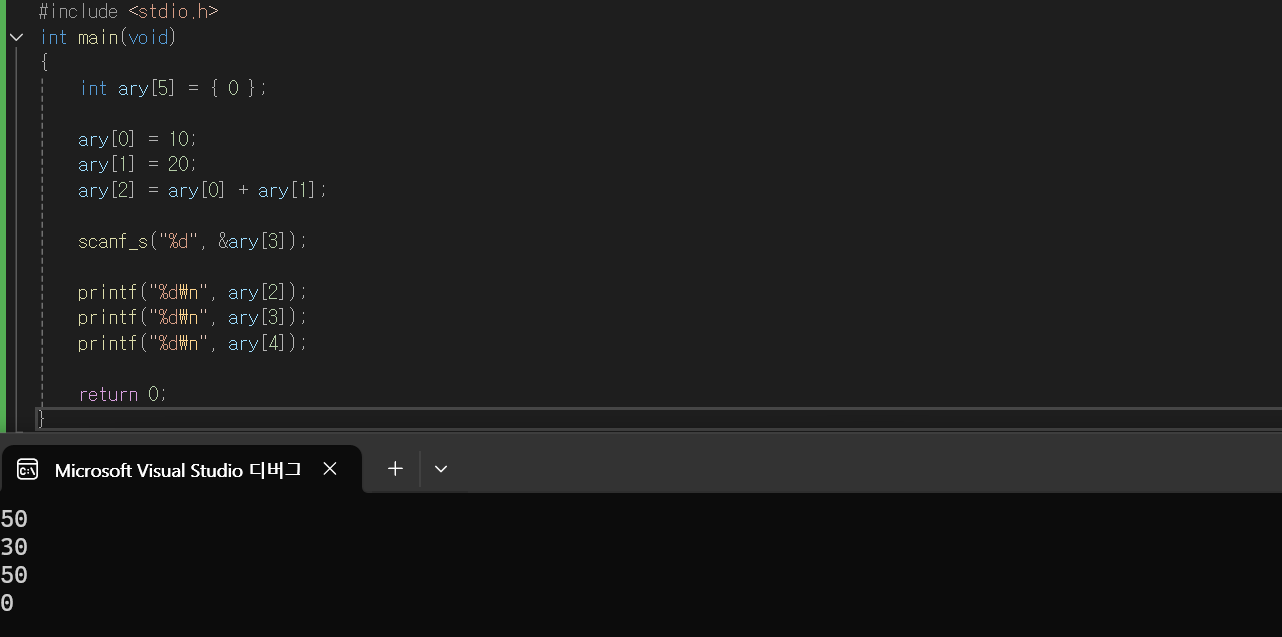Screen dimensions: 1282x637
Task: Click the int ary[5] declaration line
Action: pos(173,88)
